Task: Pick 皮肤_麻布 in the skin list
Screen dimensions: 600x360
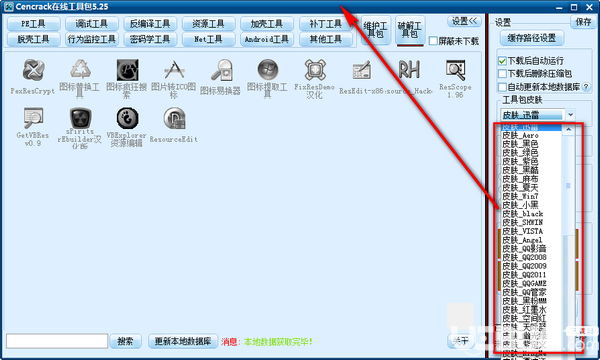Action: (531, 179)
